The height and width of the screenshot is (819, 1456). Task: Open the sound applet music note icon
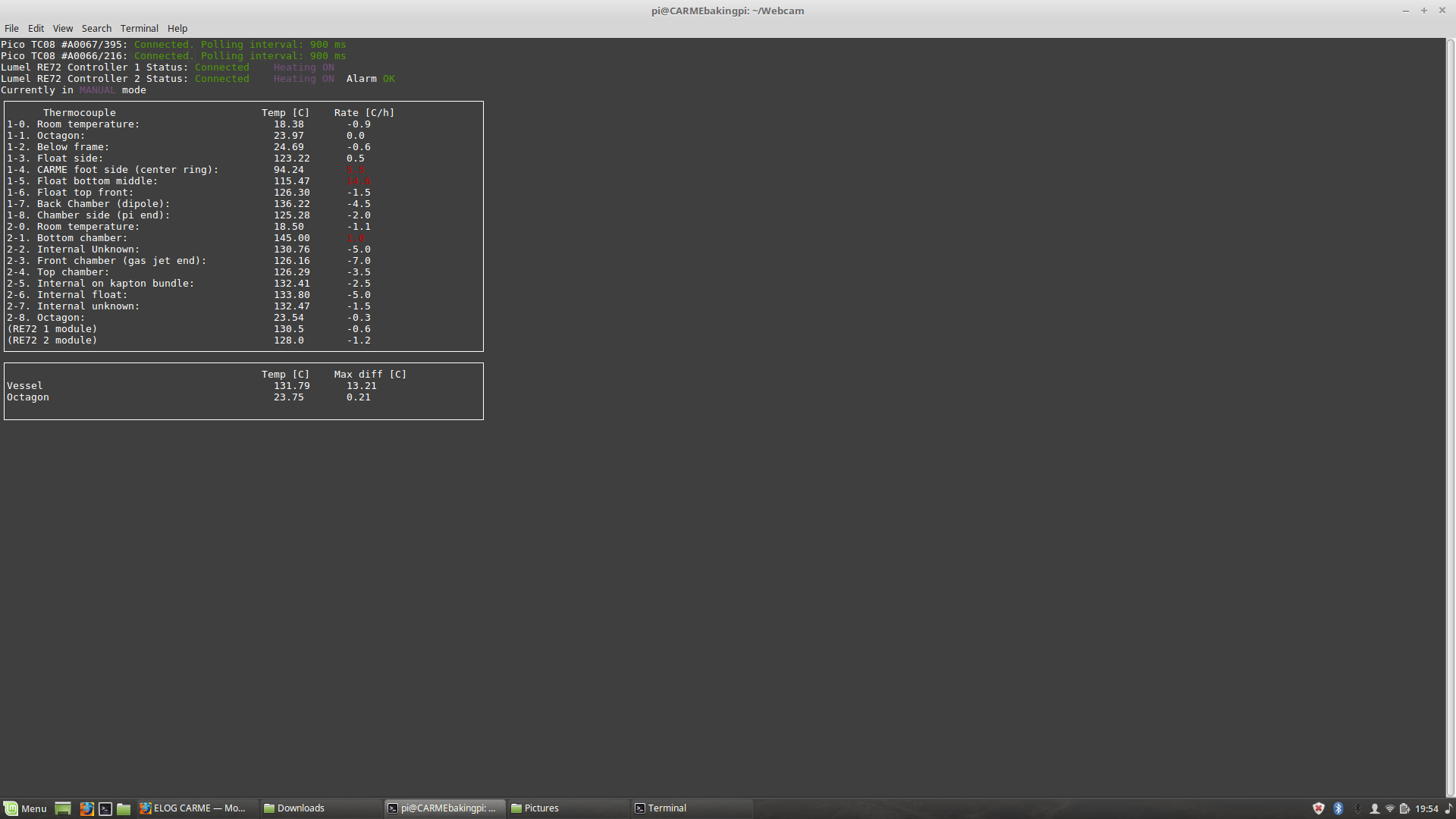point(1450,808)
